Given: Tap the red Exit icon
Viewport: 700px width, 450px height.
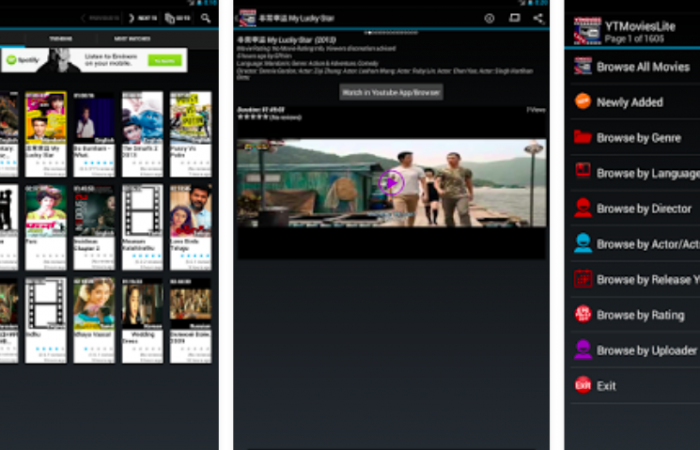Looking at the screenshot, I should [582, 385].
